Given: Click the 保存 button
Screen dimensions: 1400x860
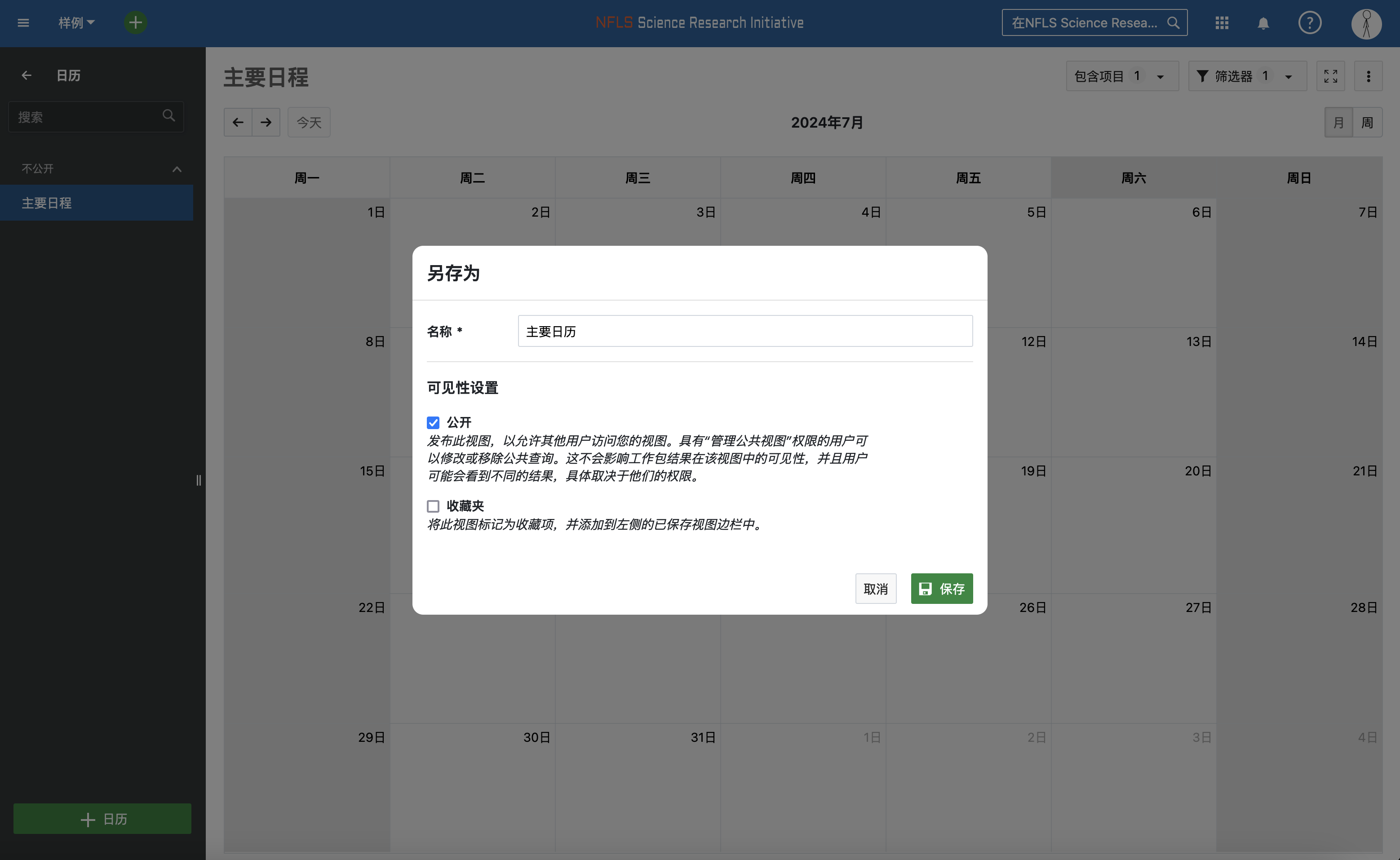Looking at the screenshot, I should click(941, 589).
